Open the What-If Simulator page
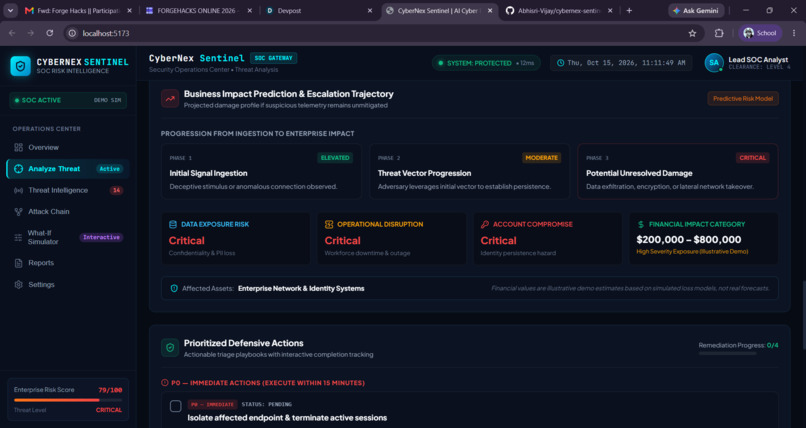The image size is (806, 428). coord(68,237)
